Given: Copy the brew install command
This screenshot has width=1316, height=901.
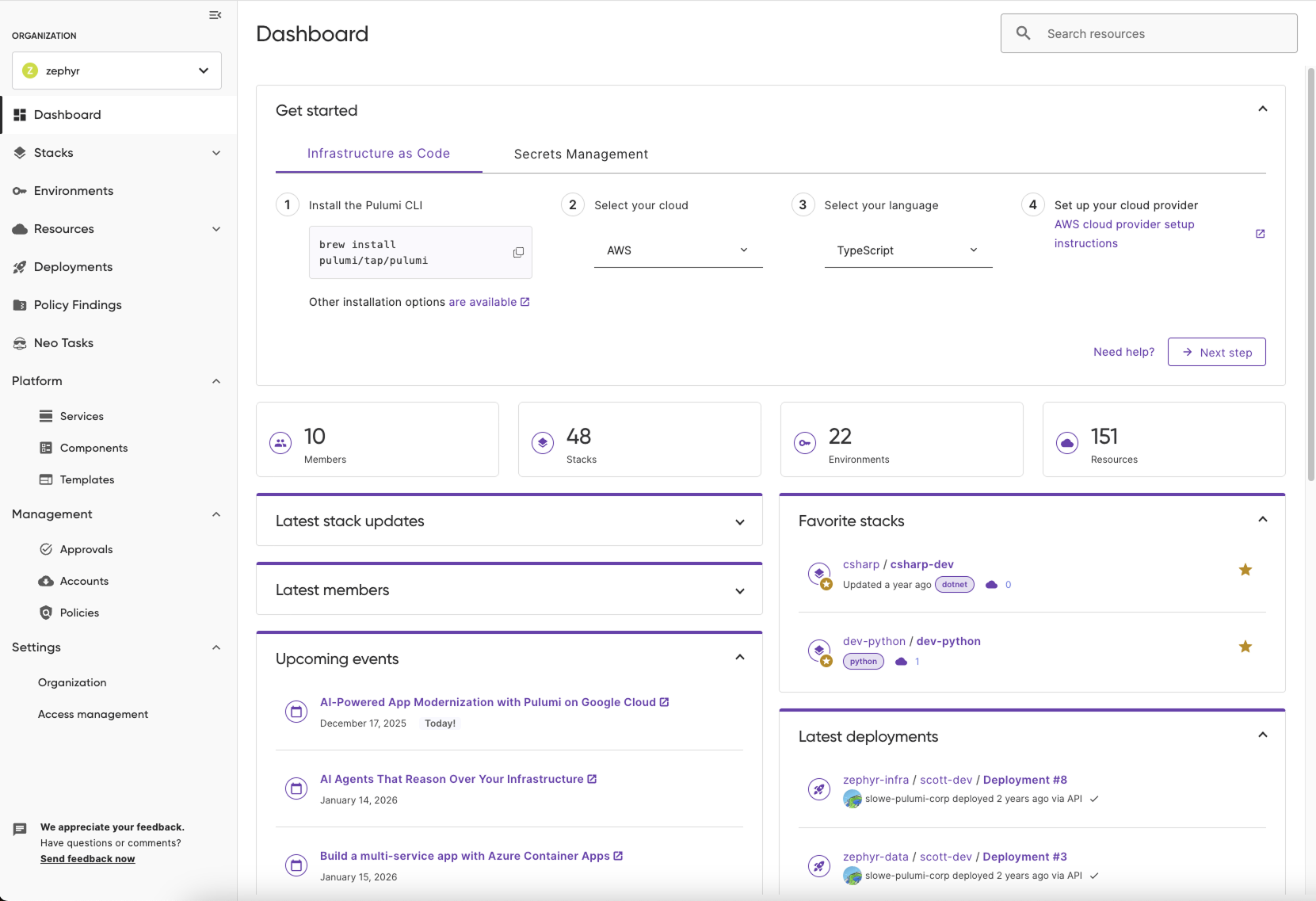Looking at the screenshot, I should 518,252.
